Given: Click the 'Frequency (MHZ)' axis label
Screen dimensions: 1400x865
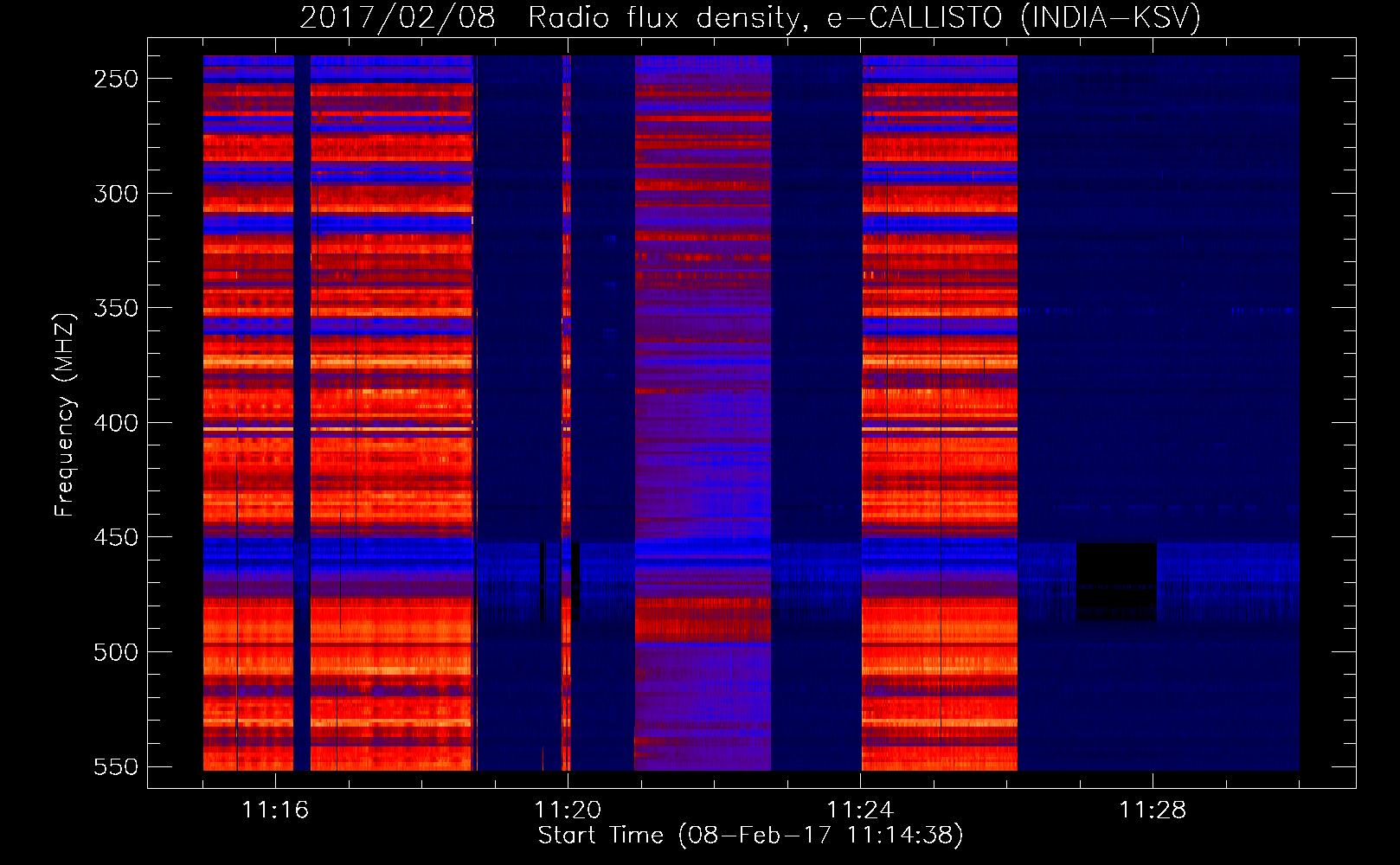Looking at the screenshot, I should pyautogui.click(x=65, y=414).
